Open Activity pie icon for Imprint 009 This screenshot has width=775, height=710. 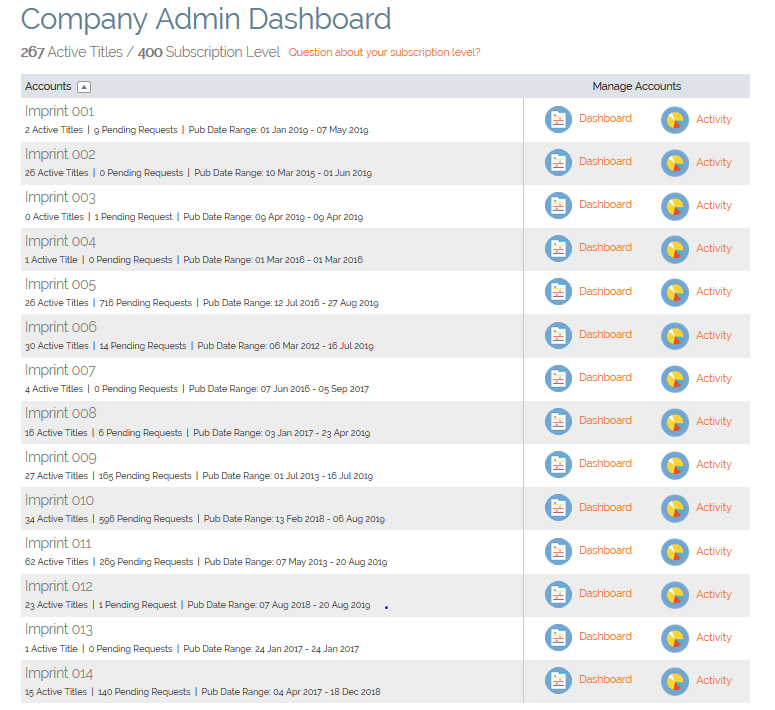point(675,465)
